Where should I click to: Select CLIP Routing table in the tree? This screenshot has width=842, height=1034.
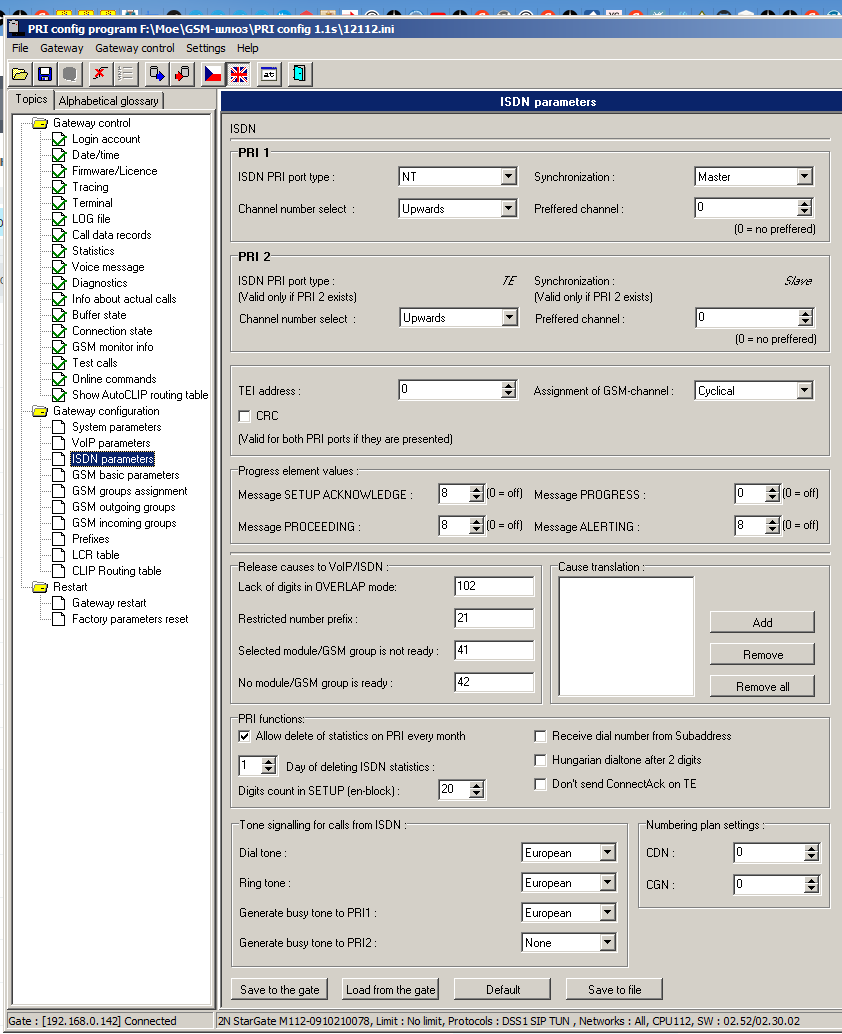coord(116,571)
